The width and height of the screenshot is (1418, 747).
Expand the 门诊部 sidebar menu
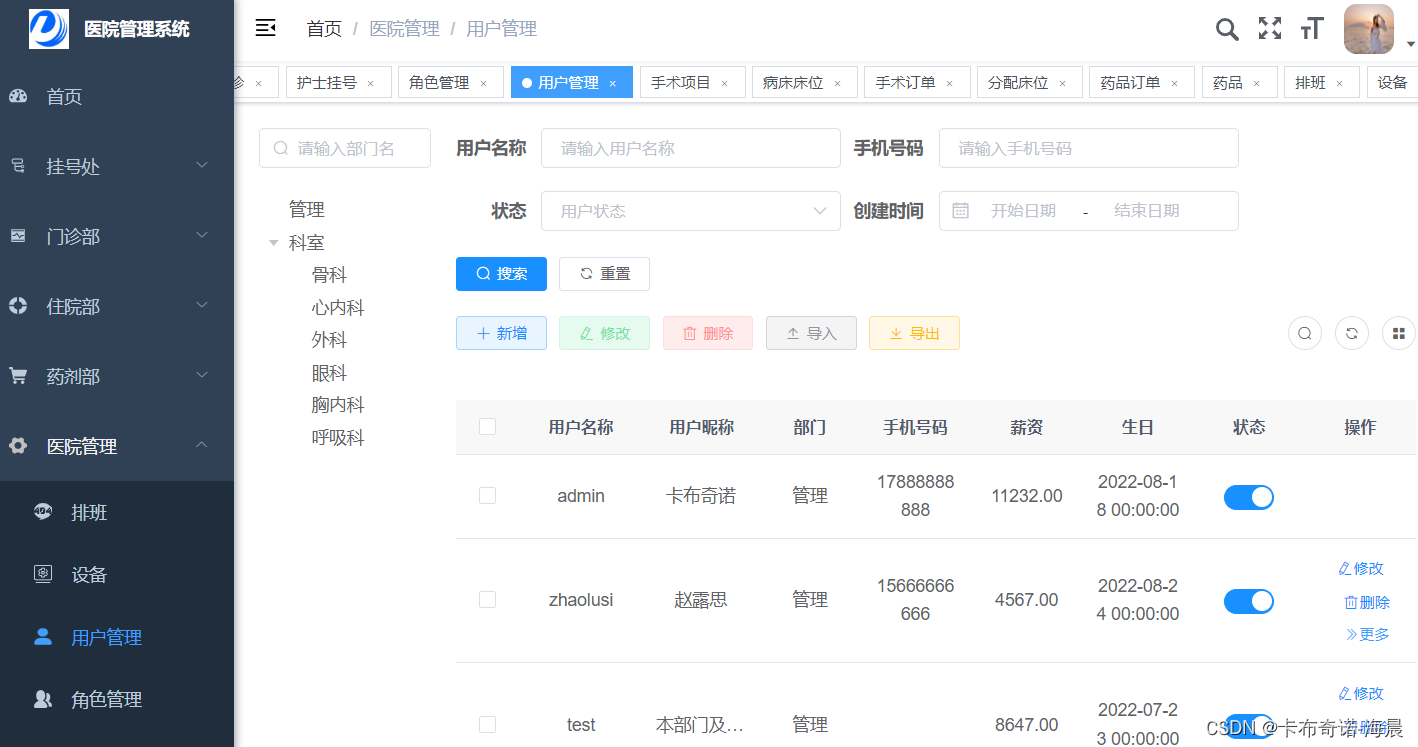tap(117, 236)
